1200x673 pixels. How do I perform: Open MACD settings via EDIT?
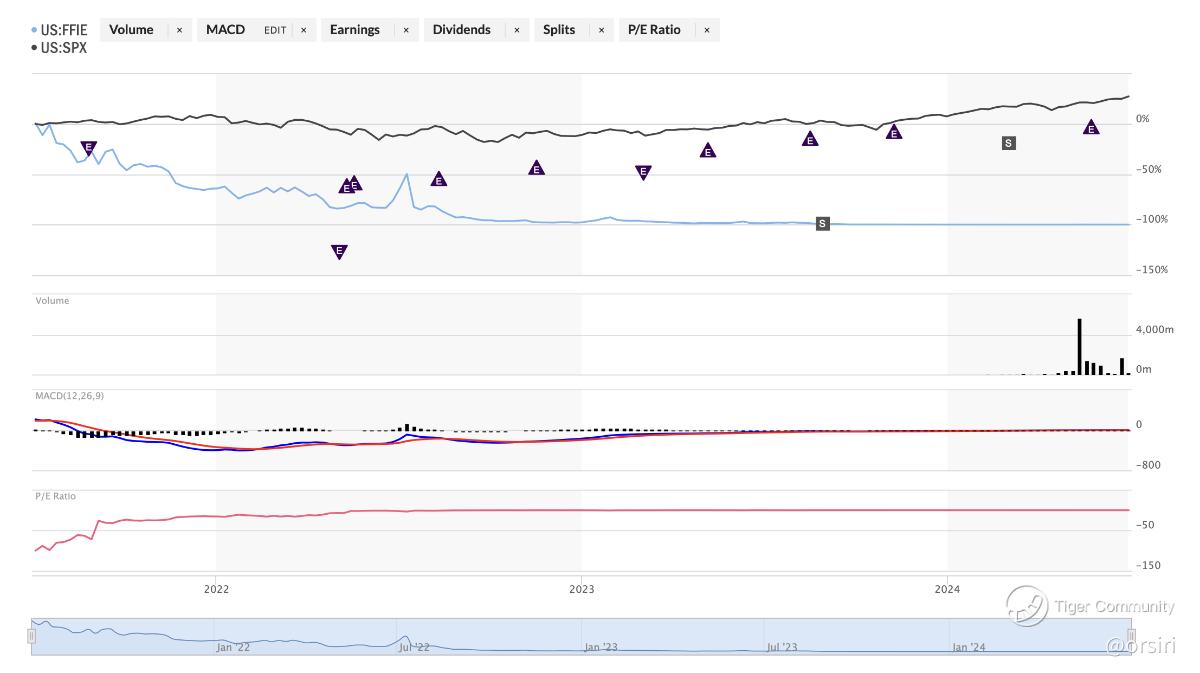275,30
